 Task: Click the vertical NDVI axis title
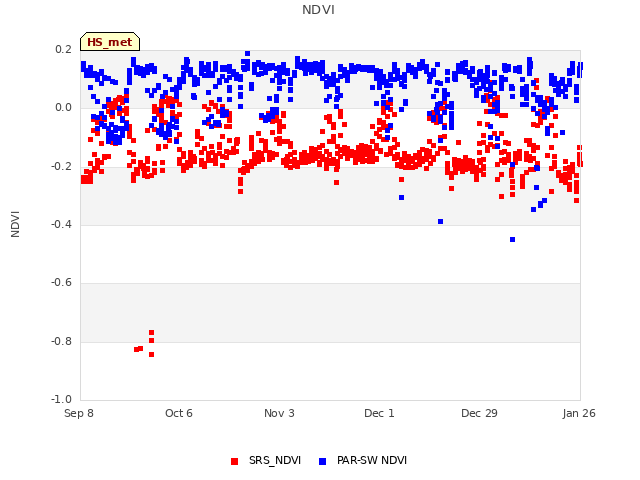coord(15,224)
